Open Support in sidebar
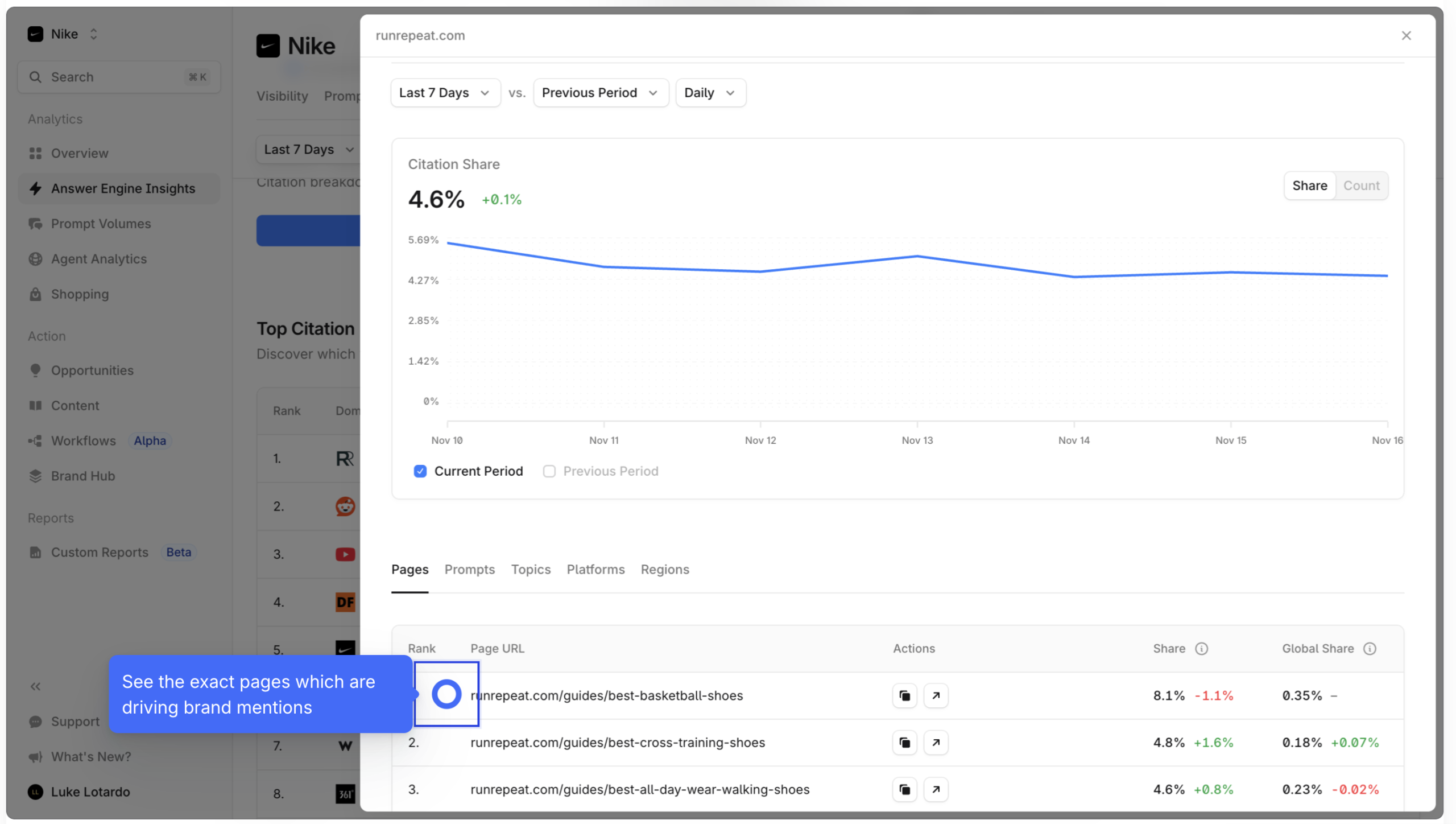The width and height of the screenshot is (1456, 824). [x=64, y=722]
